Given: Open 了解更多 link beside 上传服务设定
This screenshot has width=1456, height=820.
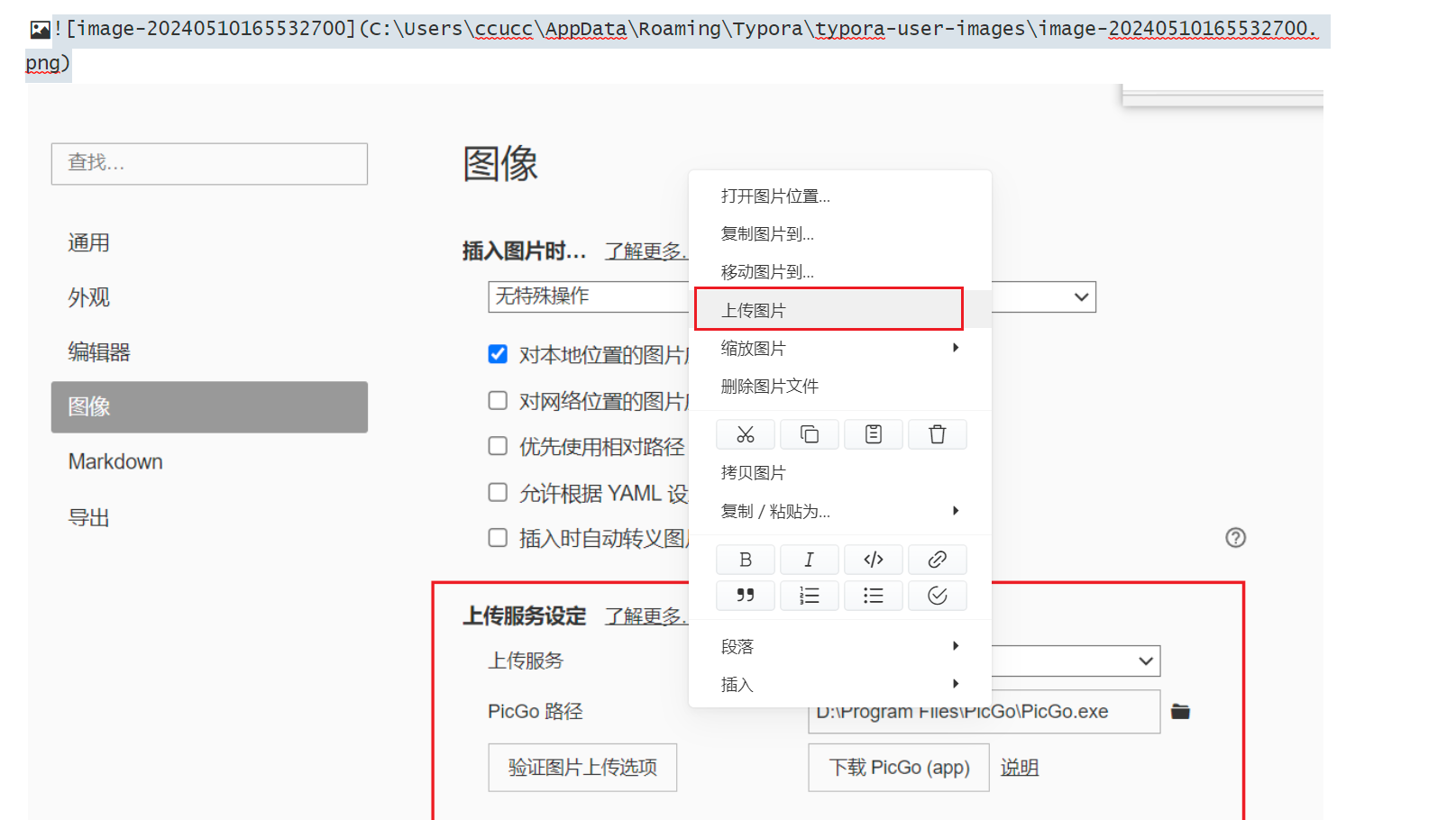Looking at the screenshot, I should coord(646,616).
